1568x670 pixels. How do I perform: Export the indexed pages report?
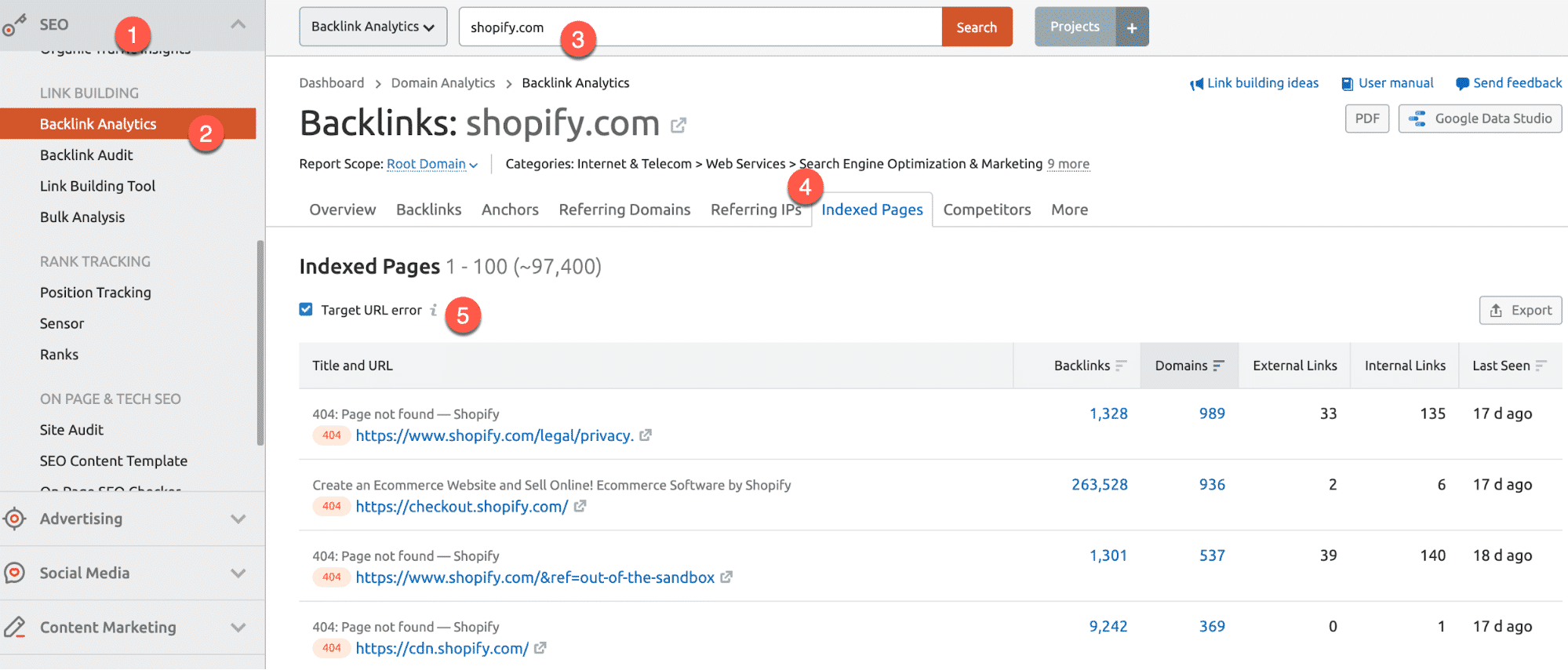pos(1519,310)
